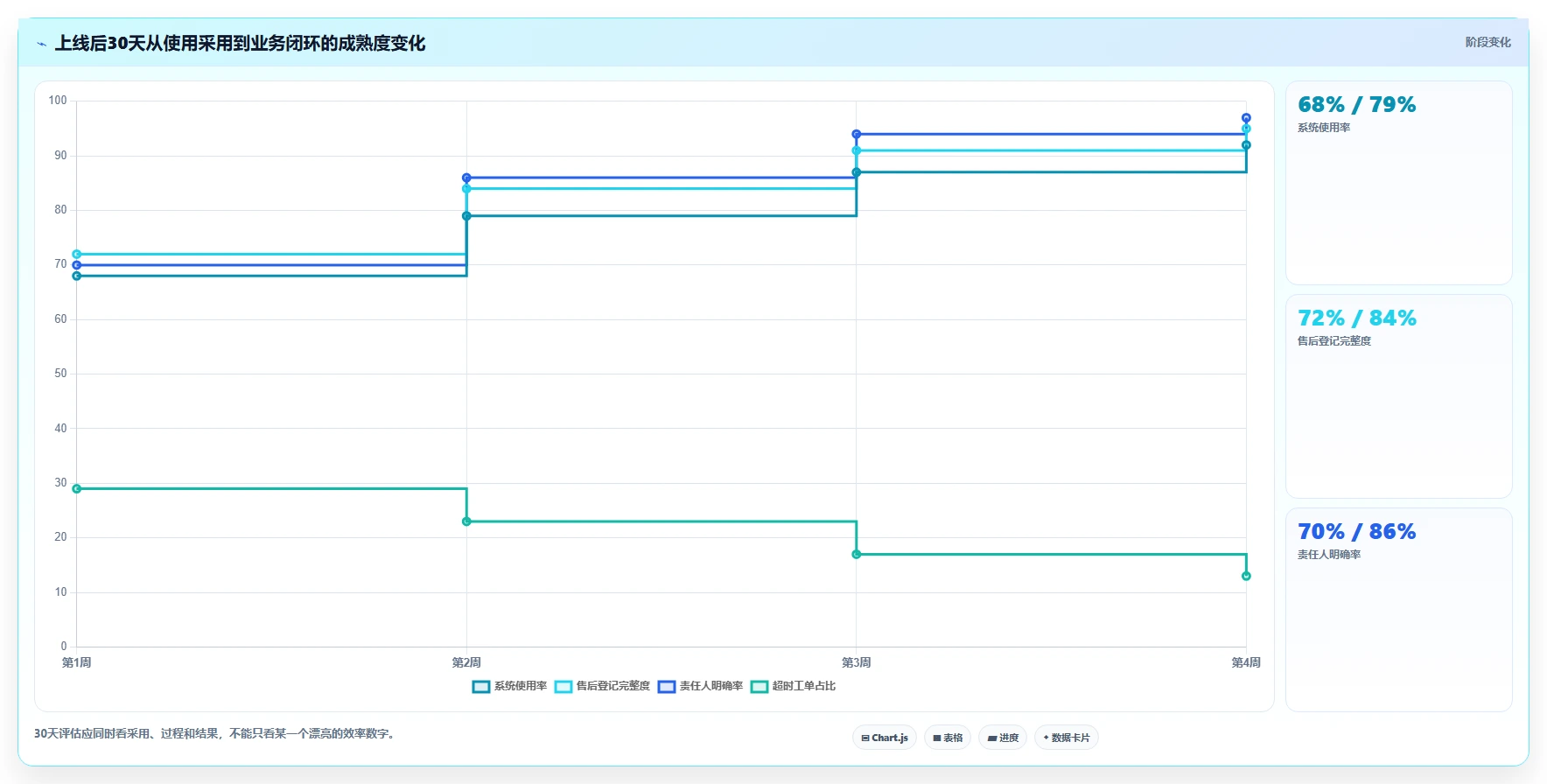Click the 68% / 79% card value
1547x784 pixels.
[1356, 105]
